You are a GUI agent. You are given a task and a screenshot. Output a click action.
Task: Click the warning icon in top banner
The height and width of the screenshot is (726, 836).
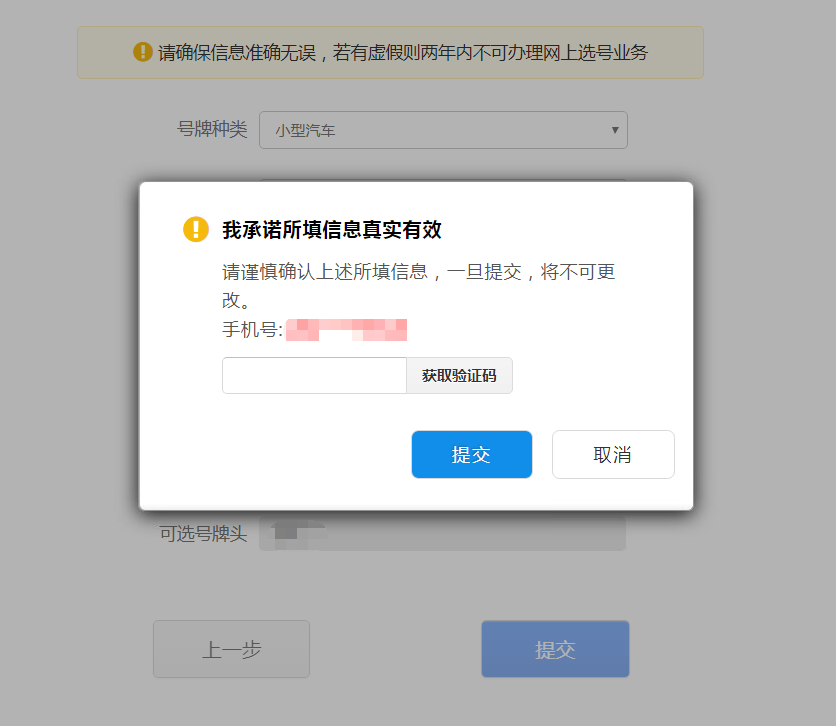pyautogui.click(x=143, y=52)
